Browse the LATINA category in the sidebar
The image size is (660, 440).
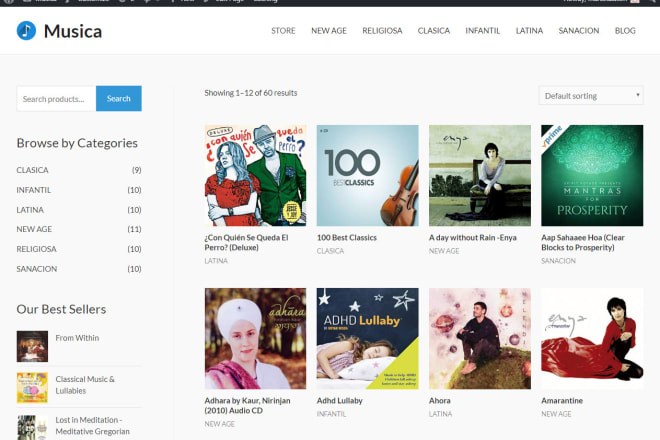pyautogui.click(x=30, y=210)
